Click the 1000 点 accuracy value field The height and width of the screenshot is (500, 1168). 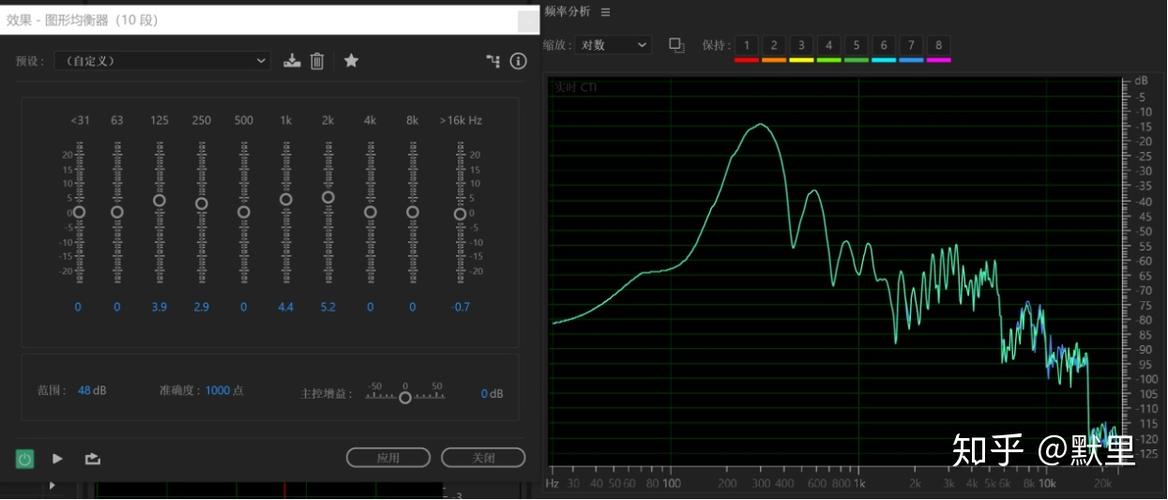(224, 390)
